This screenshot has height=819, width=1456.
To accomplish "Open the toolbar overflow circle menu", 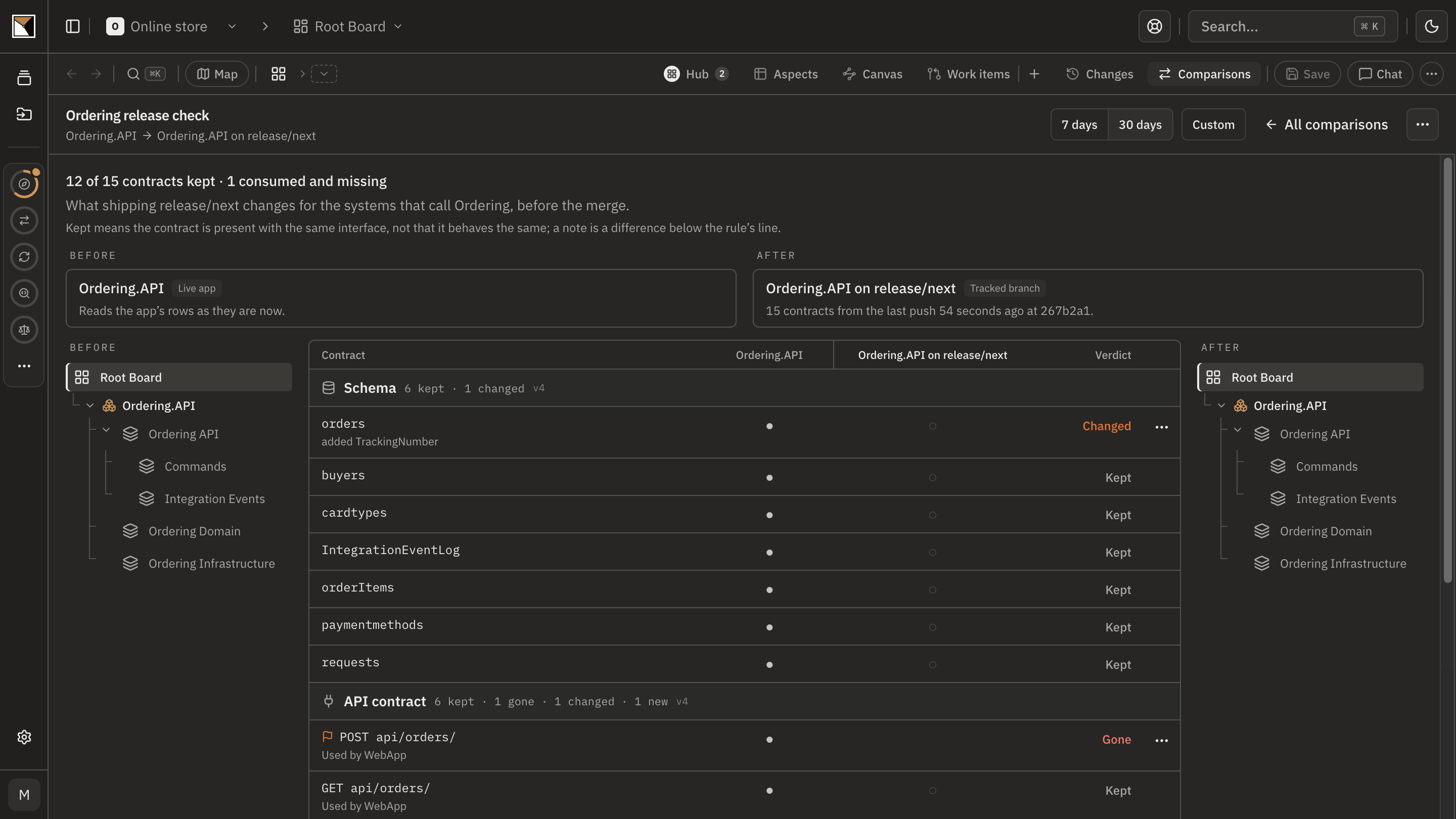I will (1431, 74).
